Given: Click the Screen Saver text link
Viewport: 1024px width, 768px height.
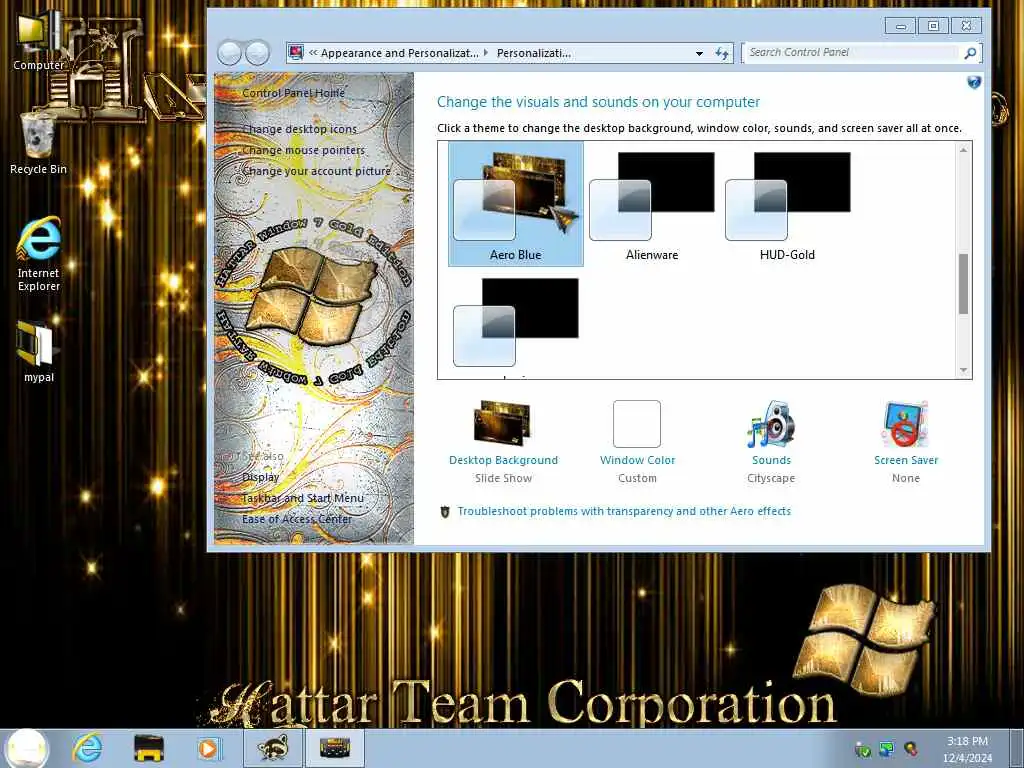Looking at the screenshot, I should pos(906,460).
